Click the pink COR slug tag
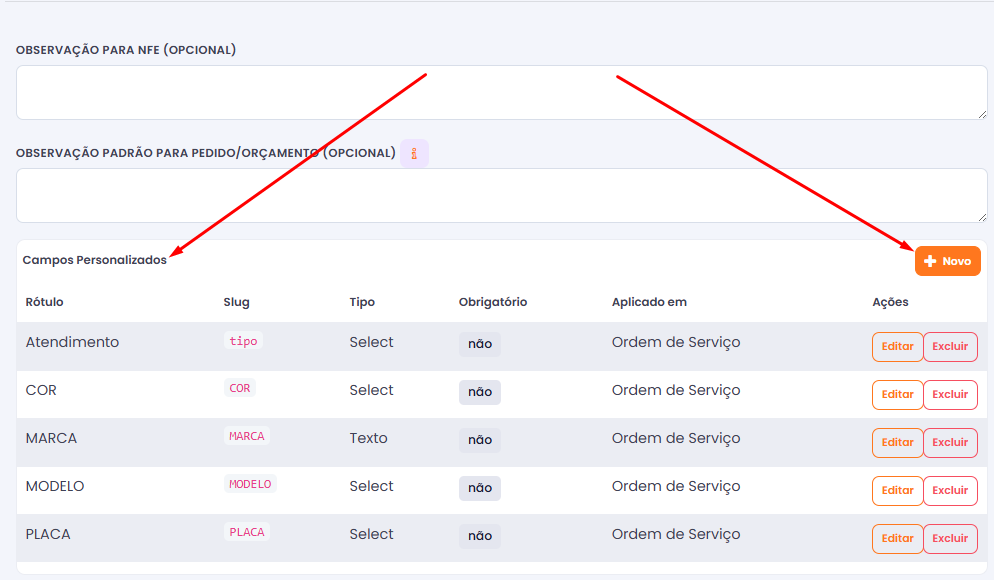This screenshot has width=994, height=580. [x=240, y=388]
